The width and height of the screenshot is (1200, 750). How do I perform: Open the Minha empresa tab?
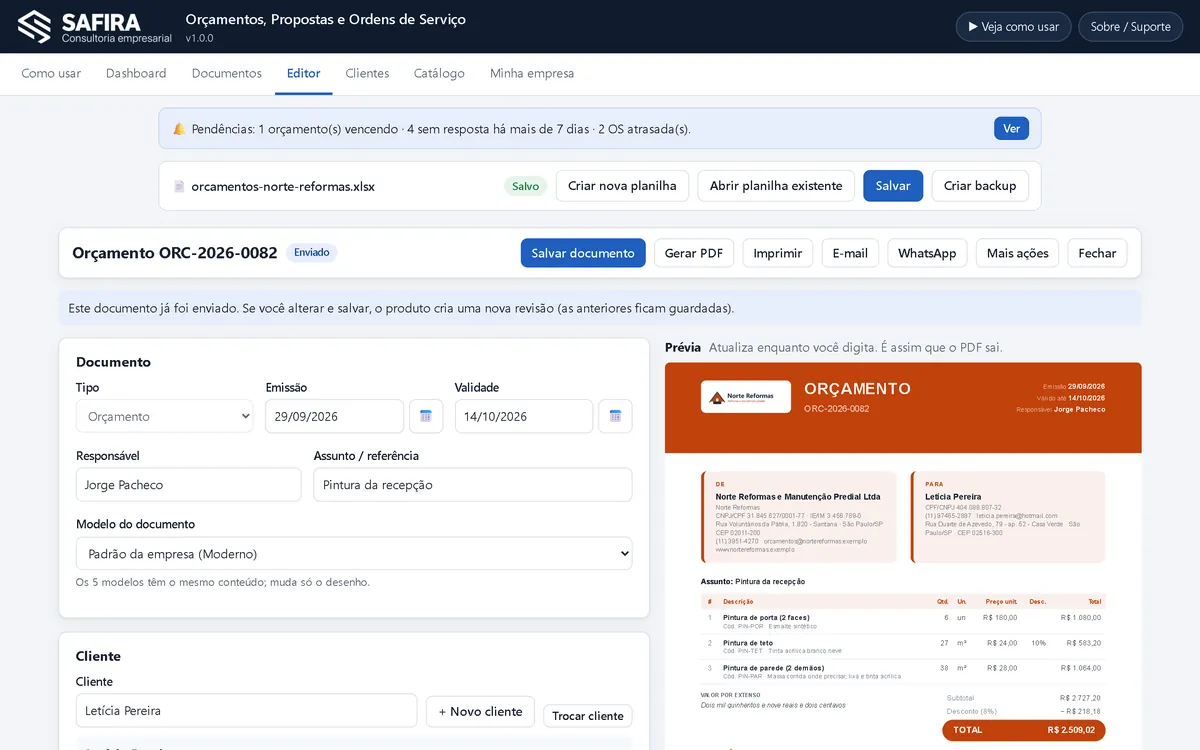click(532, 73)
